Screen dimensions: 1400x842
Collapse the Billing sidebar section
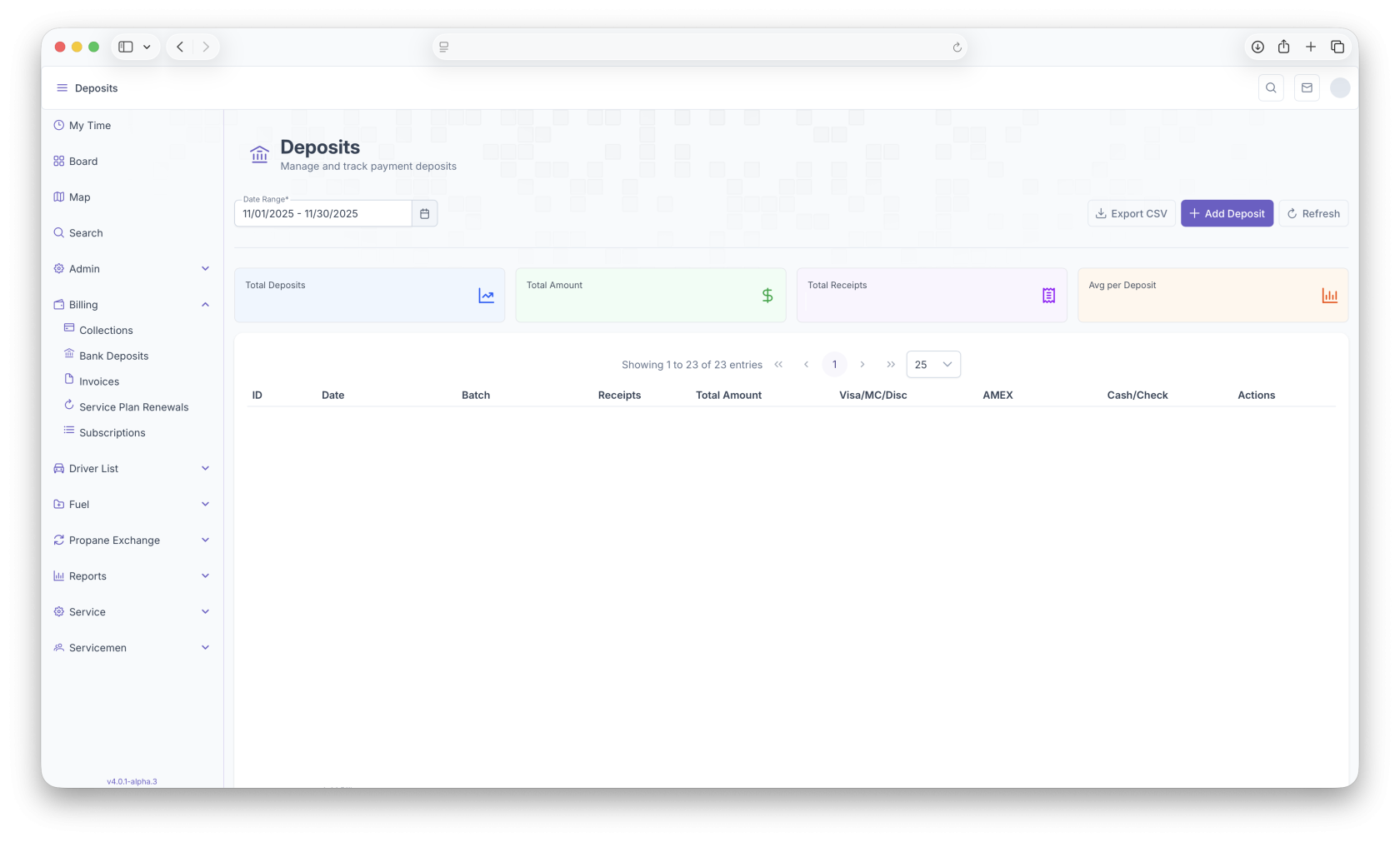click(205, 305)
